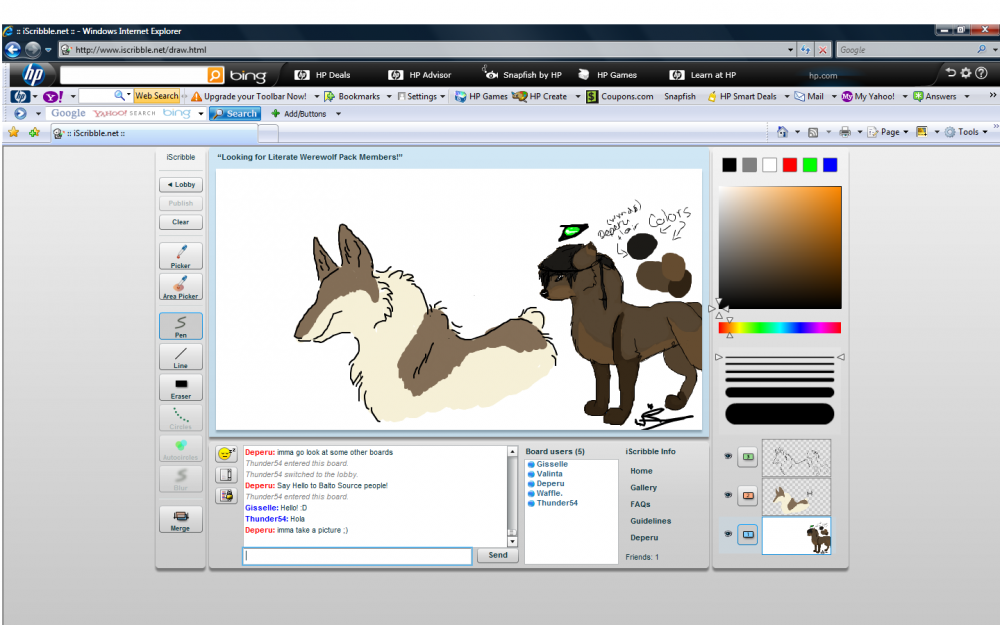Open Learn at HP toolbar item
Screen dimensions: 1000x625
pos(703,75)
